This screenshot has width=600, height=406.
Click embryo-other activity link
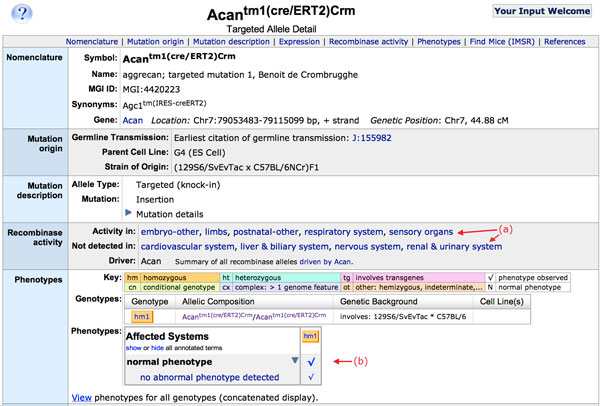point(170,232)
